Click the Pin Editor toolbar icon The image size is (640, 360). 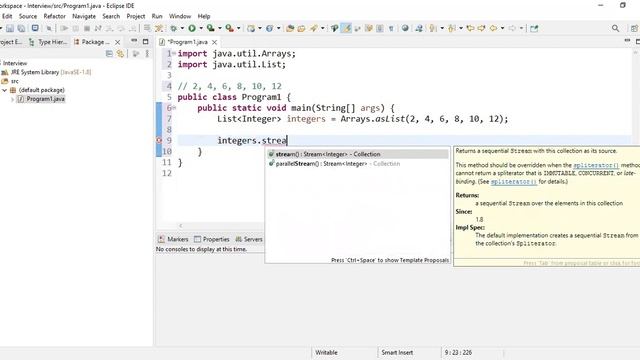coord(534,28)
